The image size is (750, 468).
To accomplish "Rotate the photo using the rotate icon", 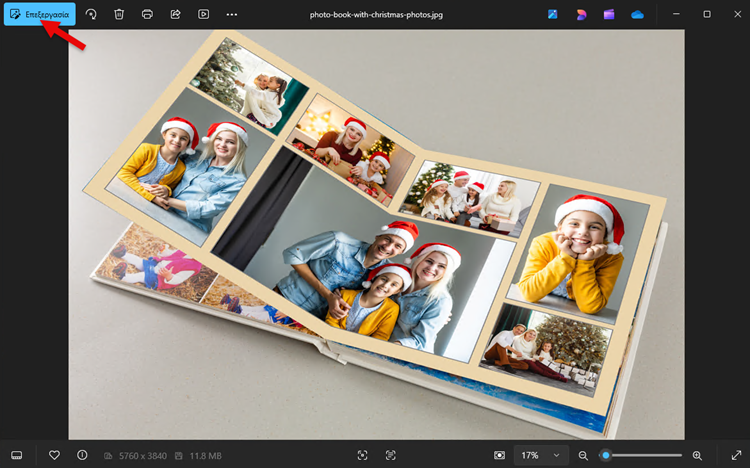I will [x=91, y=14].
